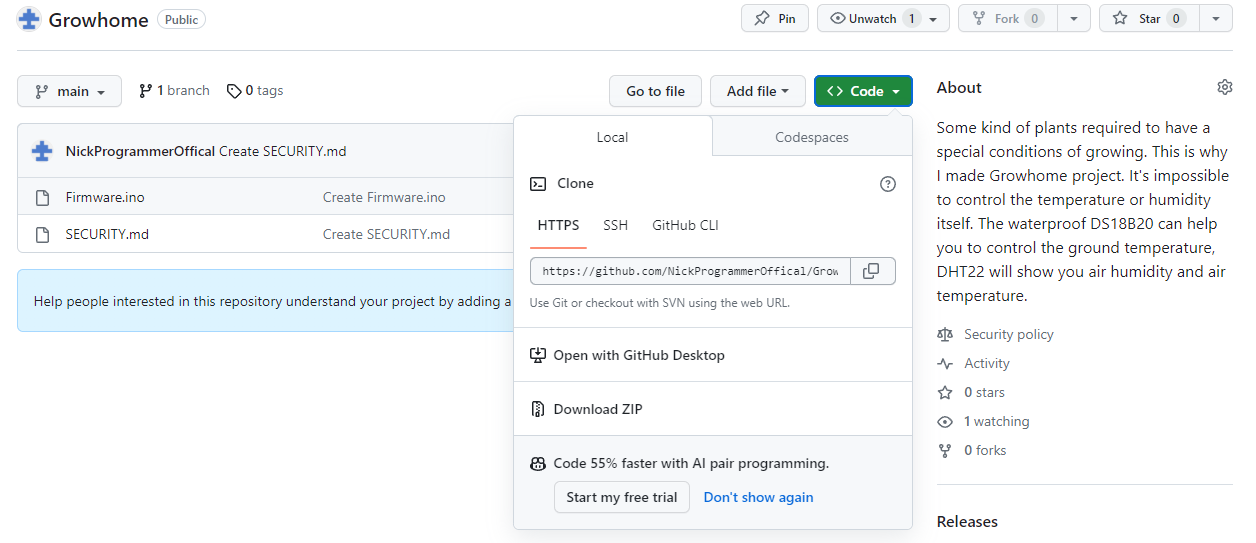Click the clone URL text field

point(691,271)
